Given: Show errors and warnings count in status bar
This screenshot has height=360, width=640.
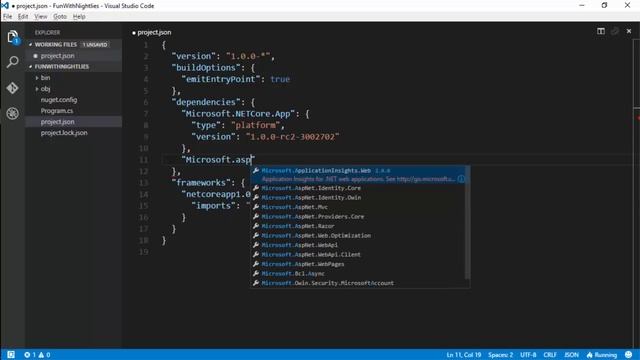Looking at the screenshot, I should click(x=37, y=355).
